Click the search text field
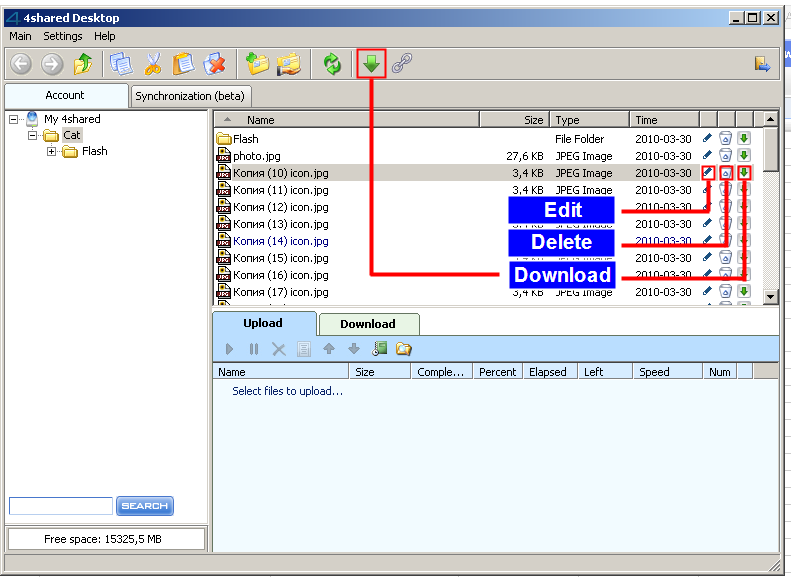Viewport: 791px width, 577px height. (61, 506)
